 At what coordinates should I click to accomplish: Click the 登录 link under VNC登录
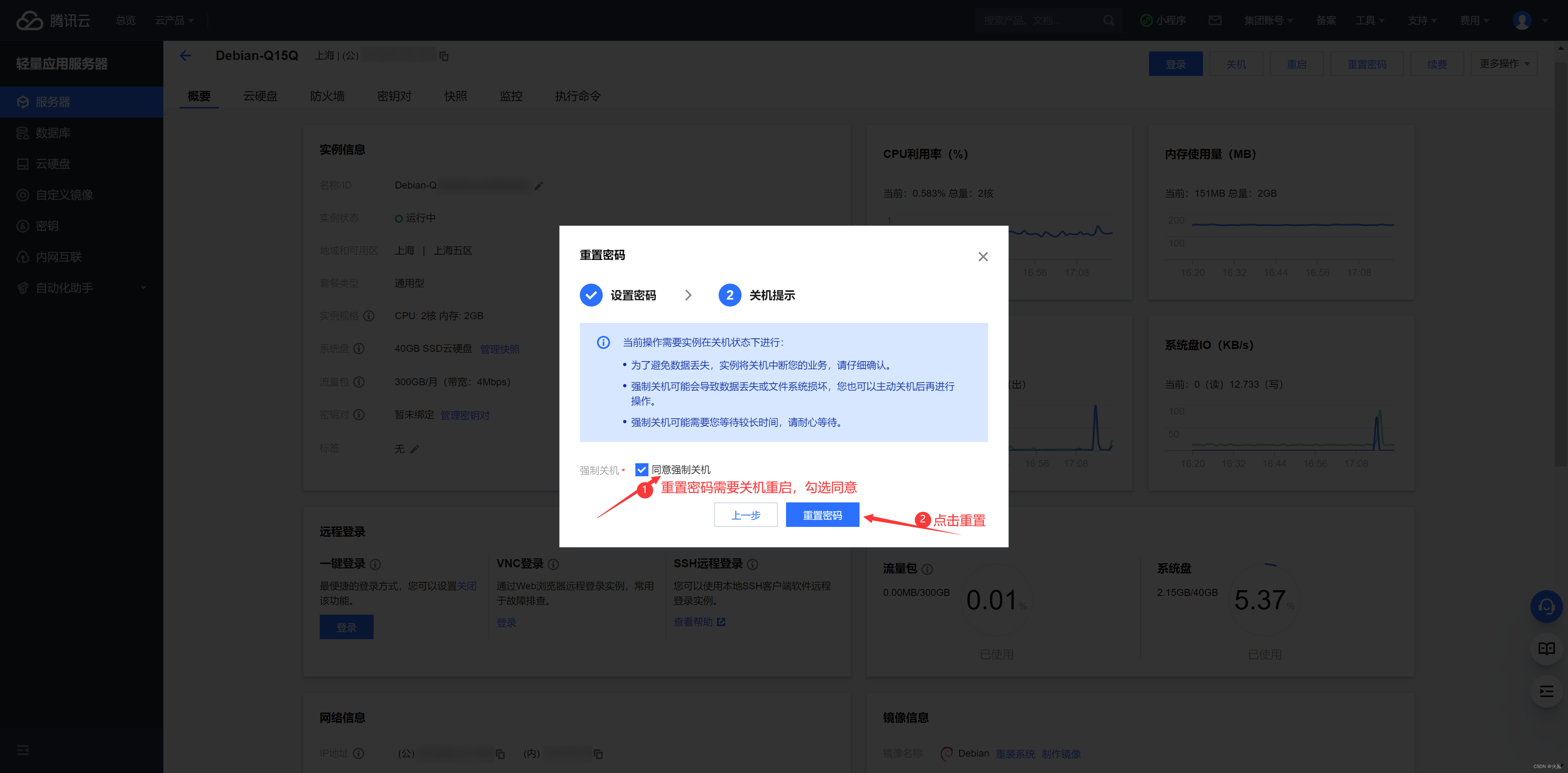[506, 623]
